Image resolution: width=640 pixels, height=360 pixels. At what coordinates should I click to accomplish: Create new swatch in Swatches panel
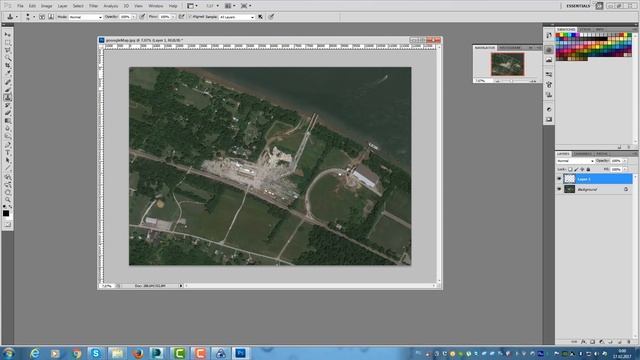[x=620, y=147]
